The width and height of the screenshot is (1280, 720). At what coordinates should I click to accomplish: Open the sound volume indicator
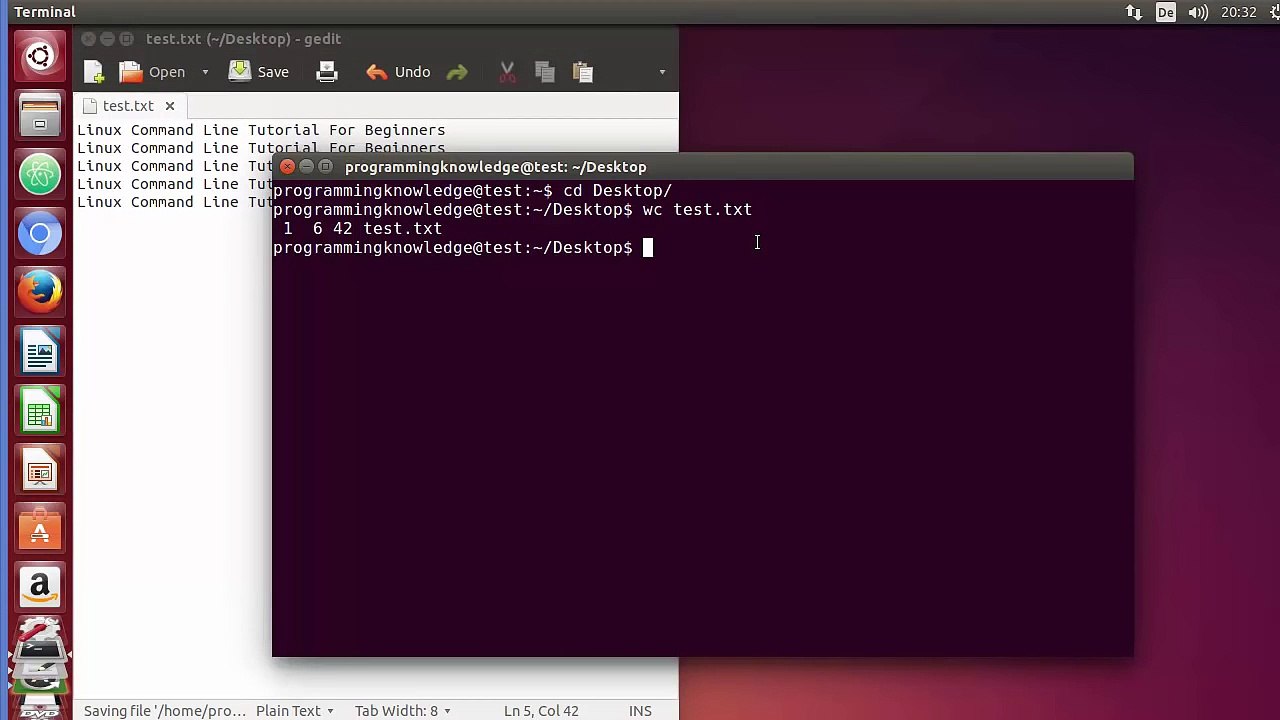pos(1197,12)
